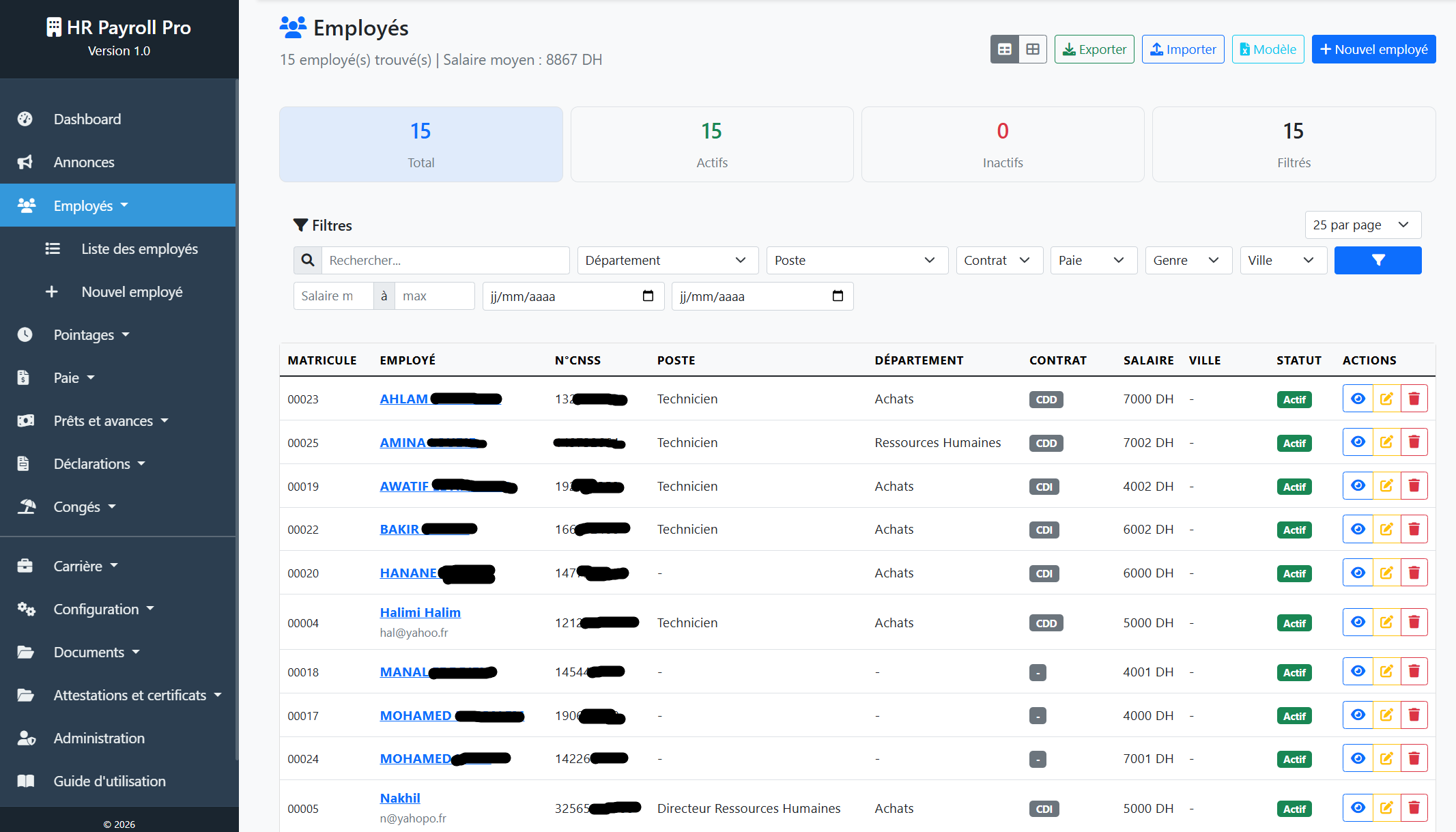The image size is (1456, 832).
Task: Delete employee 00017 MOHAMED
Action: [x=1414, y=715]
